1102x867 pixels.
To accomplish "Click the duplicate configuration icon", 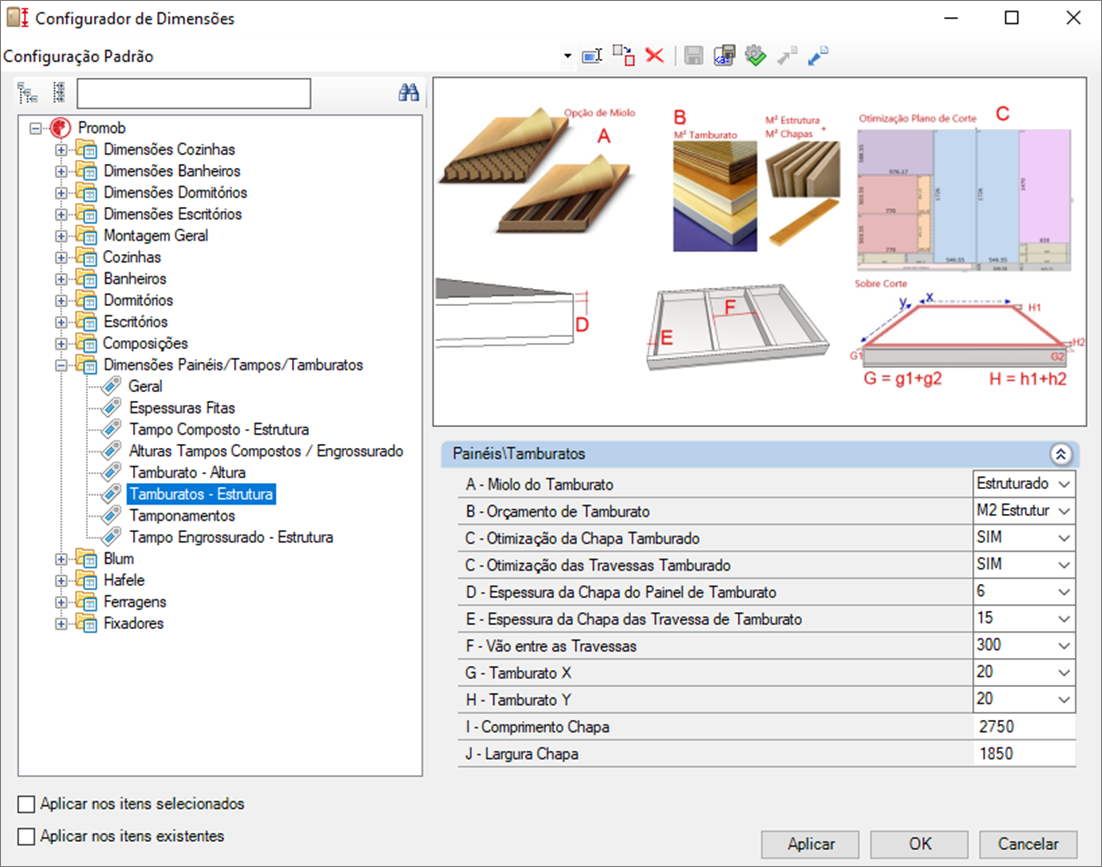I will (x=623, y=56).
